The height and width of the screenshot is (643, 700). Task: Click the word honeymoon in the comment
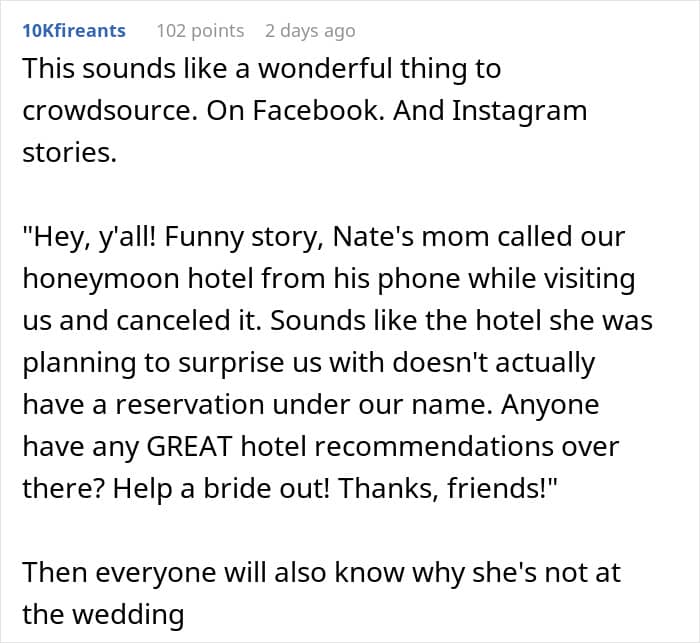pyautogui.click(x=100, y=279)
